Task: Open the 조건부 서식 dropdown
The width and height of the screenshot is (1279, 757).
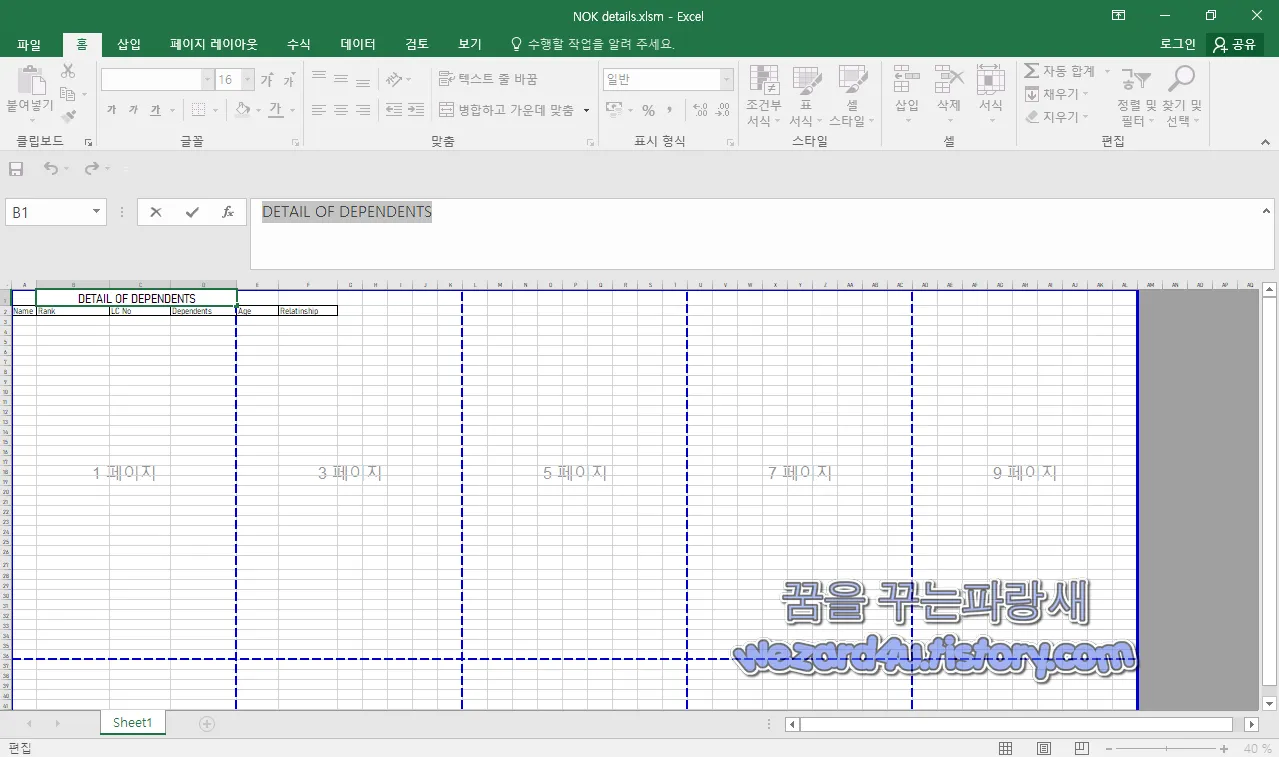Action: (764, 97)
